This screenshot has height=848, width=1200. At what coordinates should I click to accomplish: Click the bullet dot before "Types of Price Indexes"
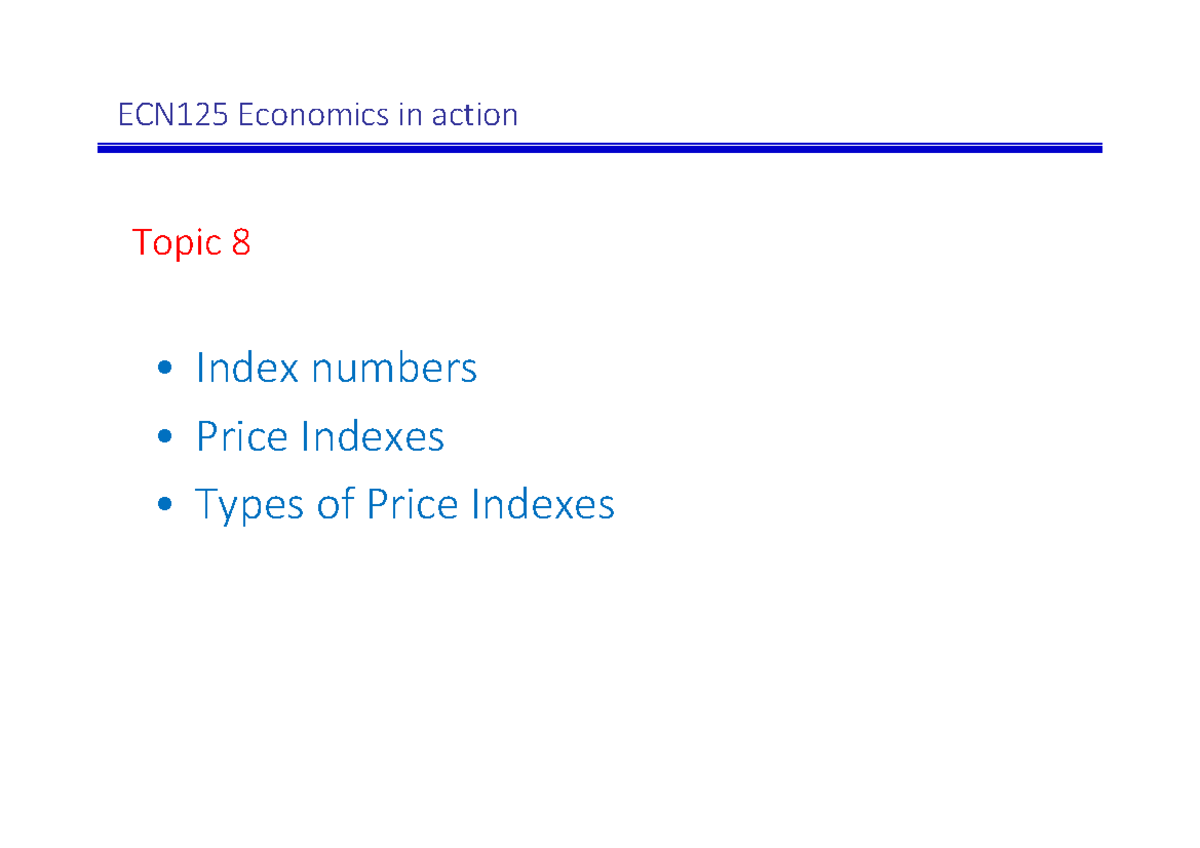166,507
